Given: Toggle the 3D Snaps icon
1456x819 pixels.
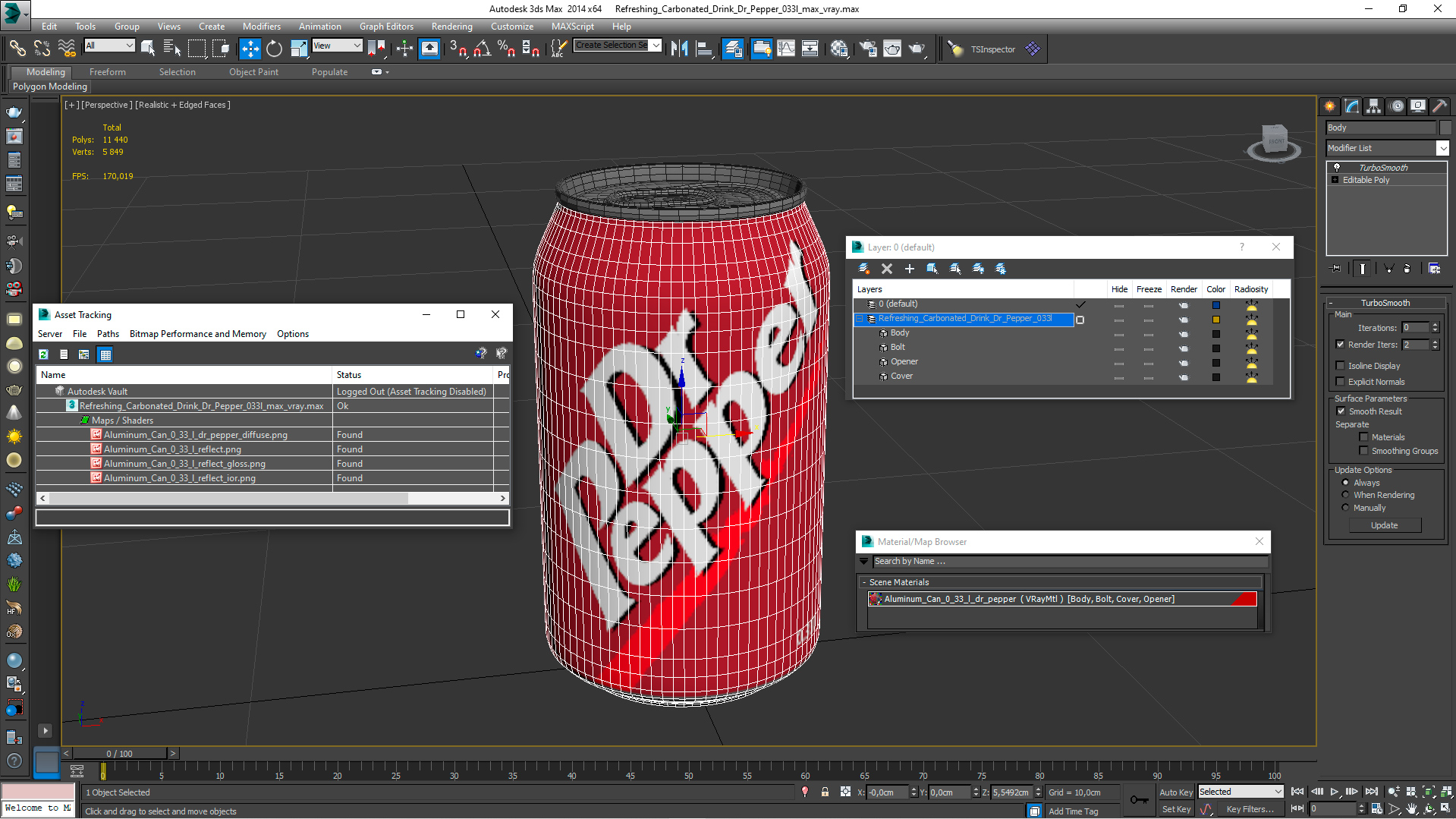Looking at the screenshot, I should tap(458, 49).
